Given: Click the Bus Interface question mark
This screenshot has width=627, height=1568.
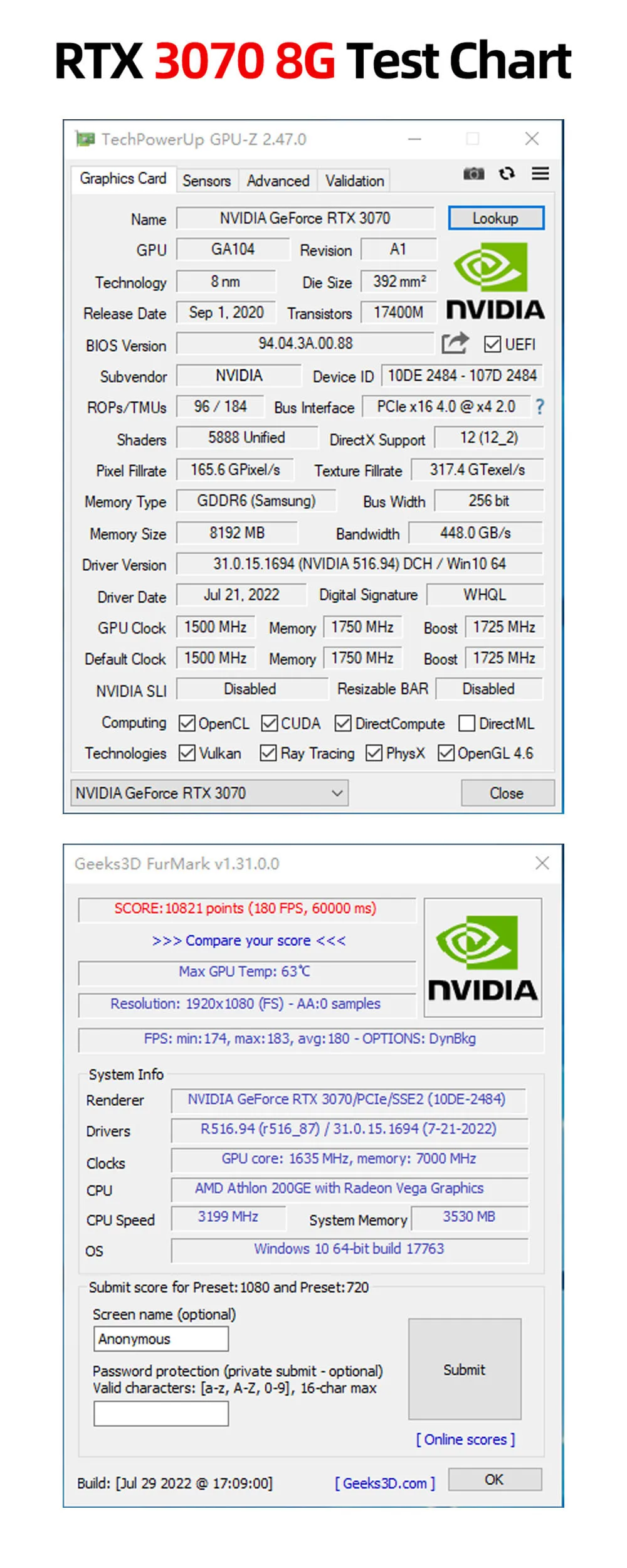Looking at the screenshot, I should 539,407.
